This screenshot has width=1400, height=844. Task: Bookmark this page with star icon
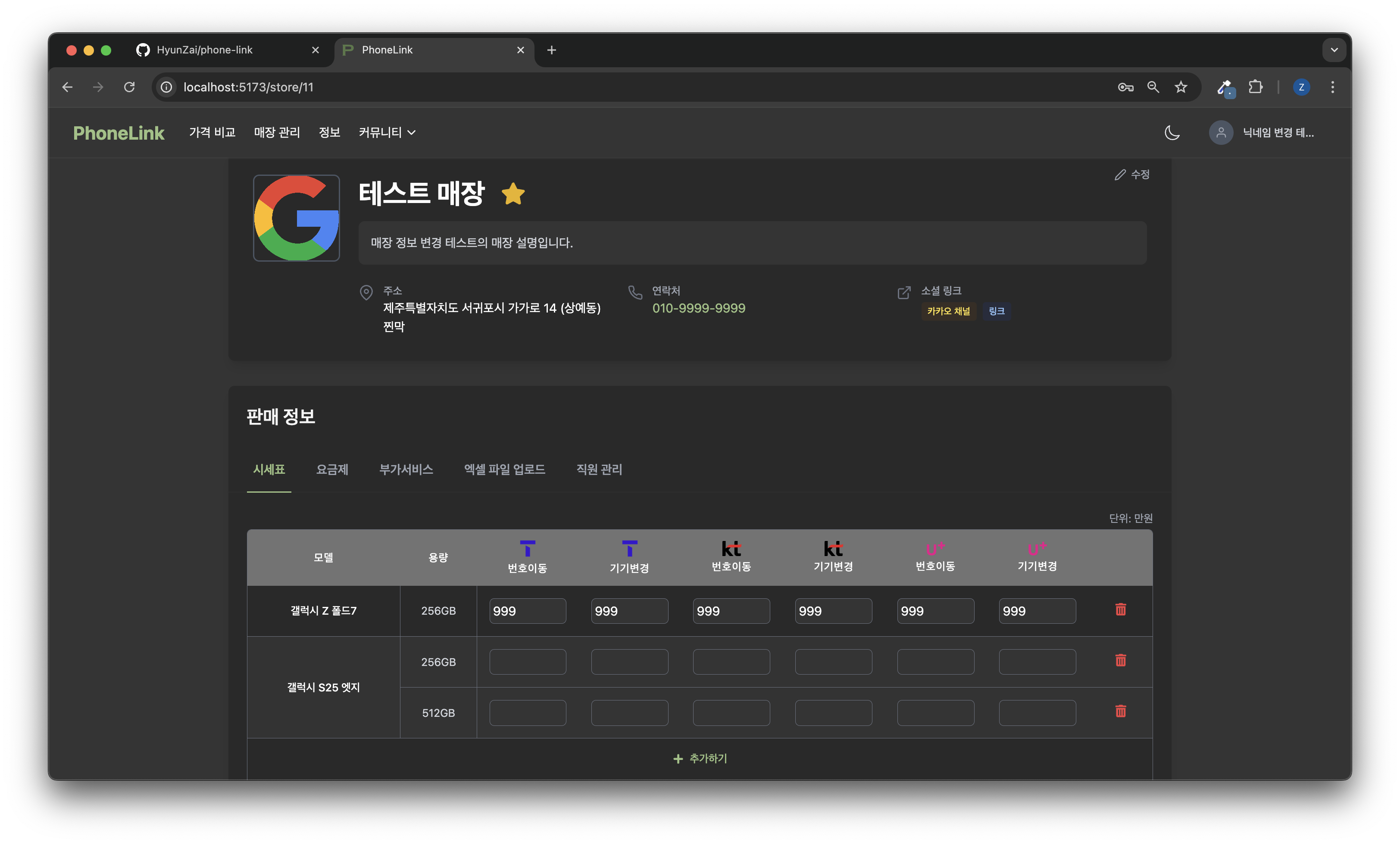(1181, 87)
